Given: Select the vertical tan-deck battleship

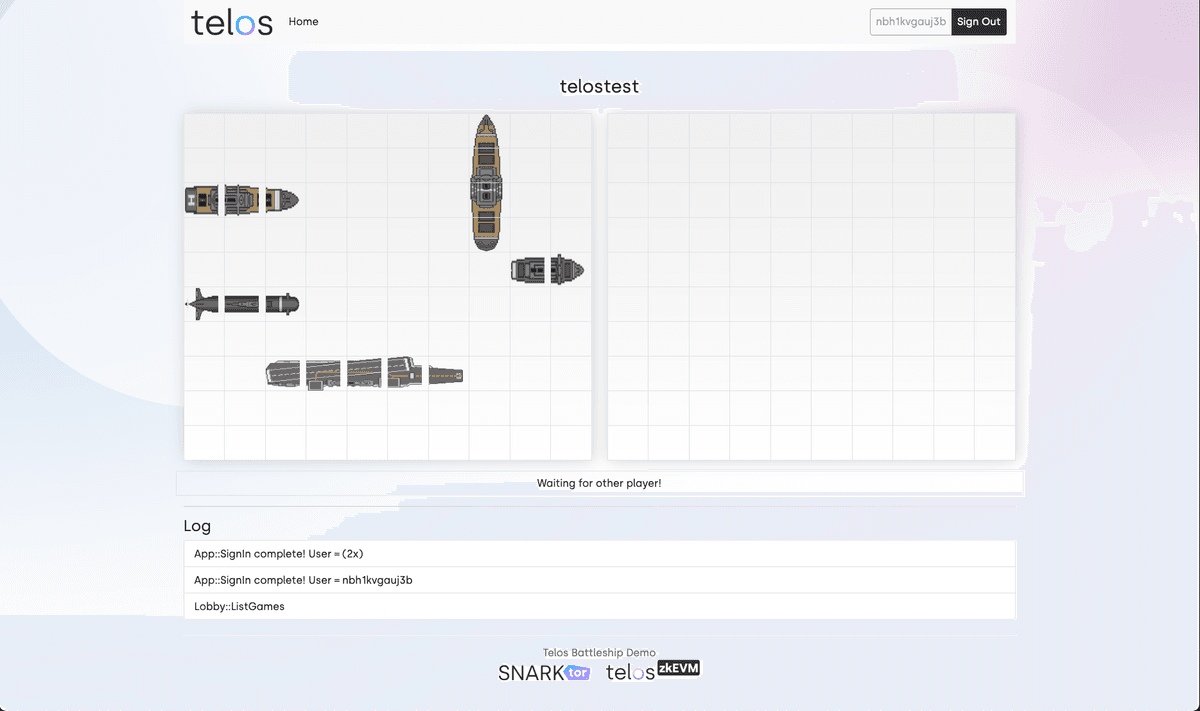Looking at the screenshot, I should click(486, 183).
